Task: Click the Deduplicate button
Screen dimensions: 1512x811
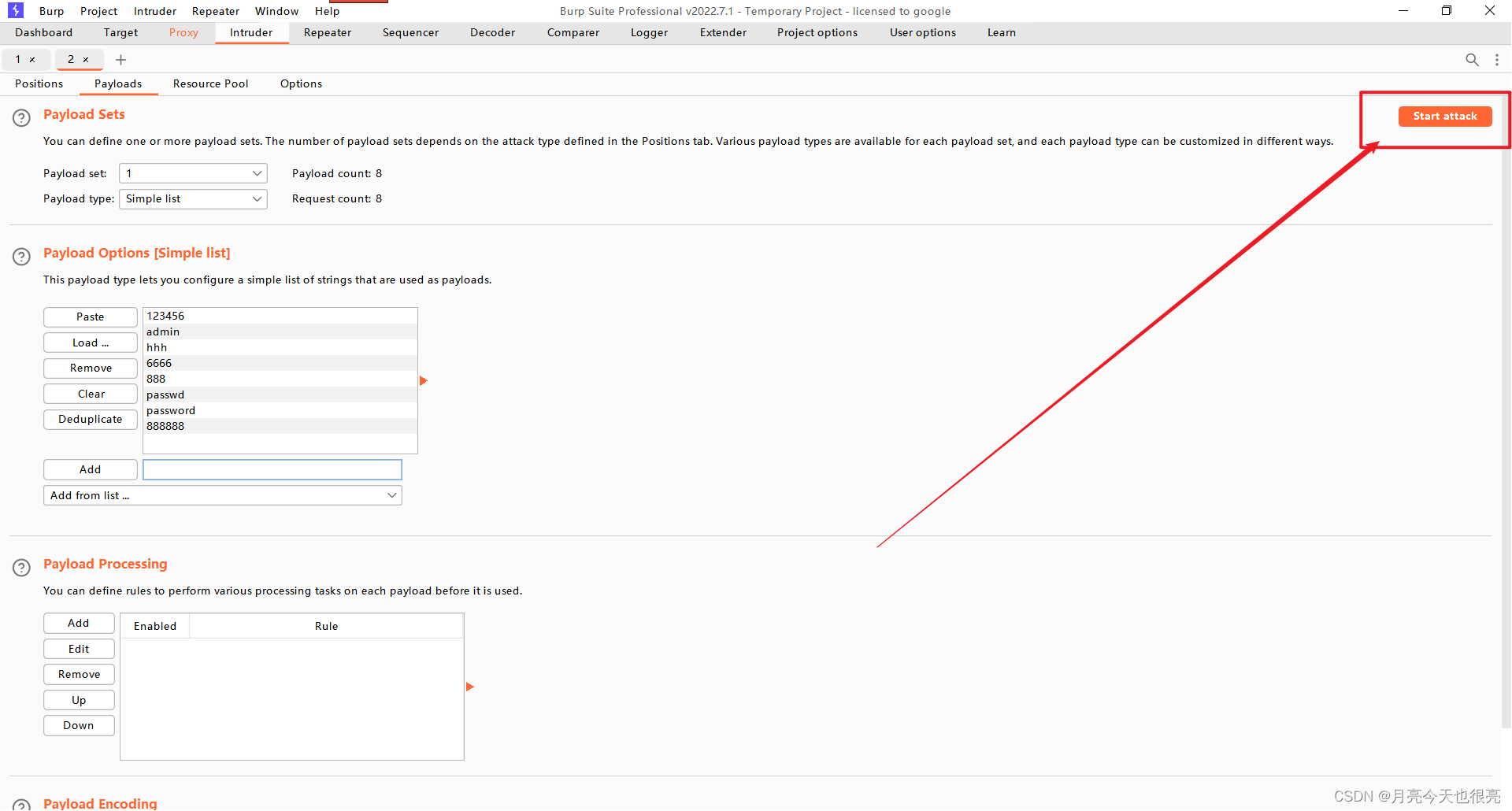Action: click(91, 419)
